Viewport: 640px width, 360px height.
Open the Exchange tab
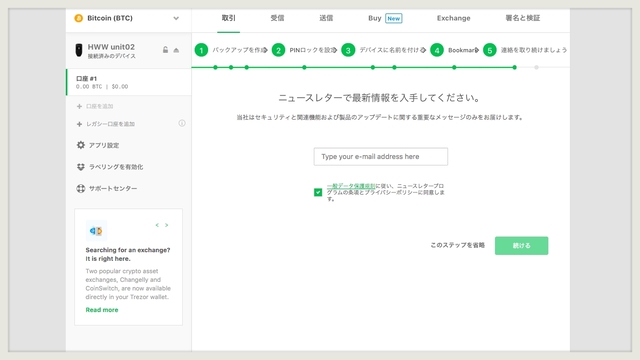tap(453, 18)
